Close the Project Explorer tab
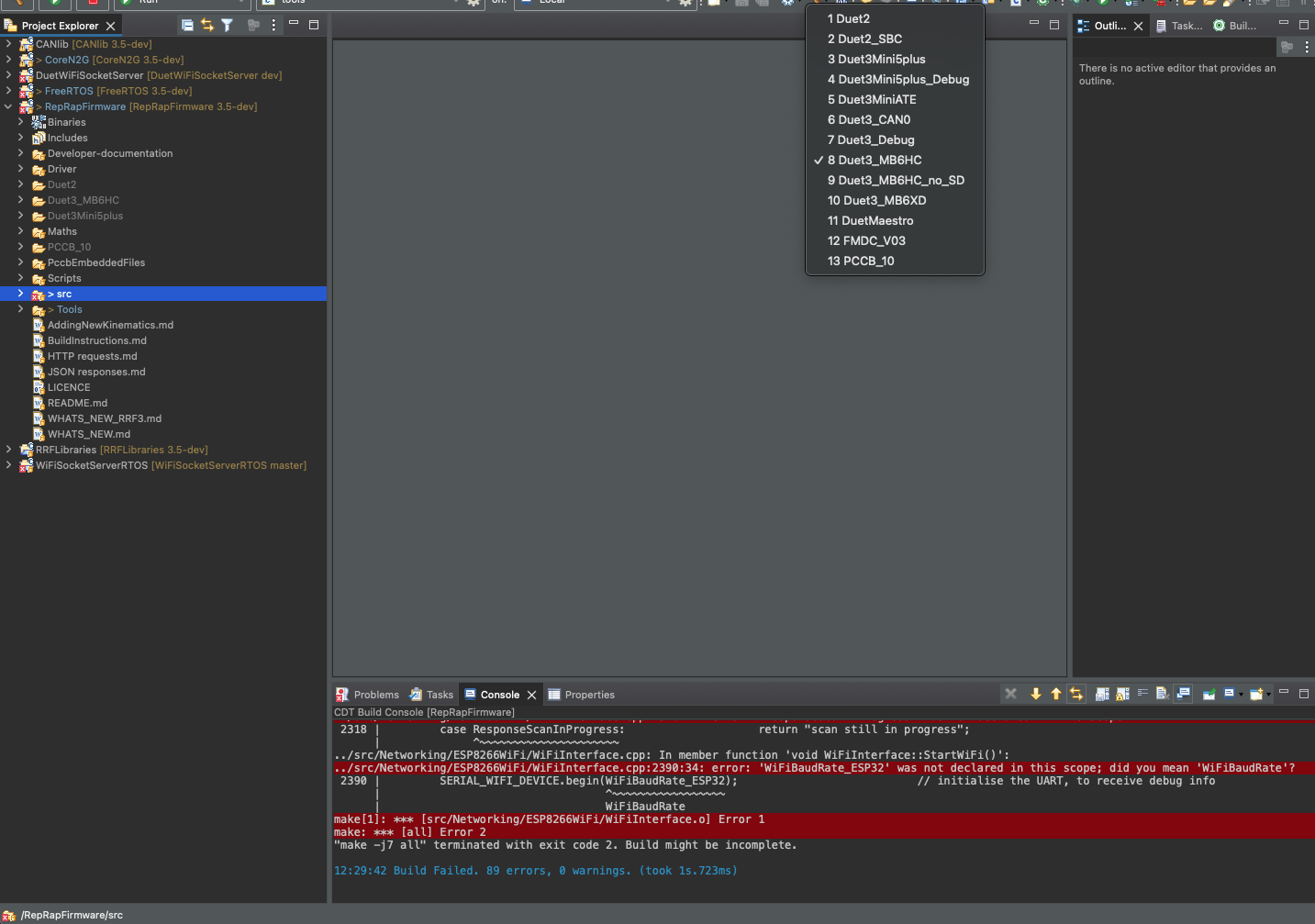The width and height of the screenshot is (1315, 924). (111, 26)
